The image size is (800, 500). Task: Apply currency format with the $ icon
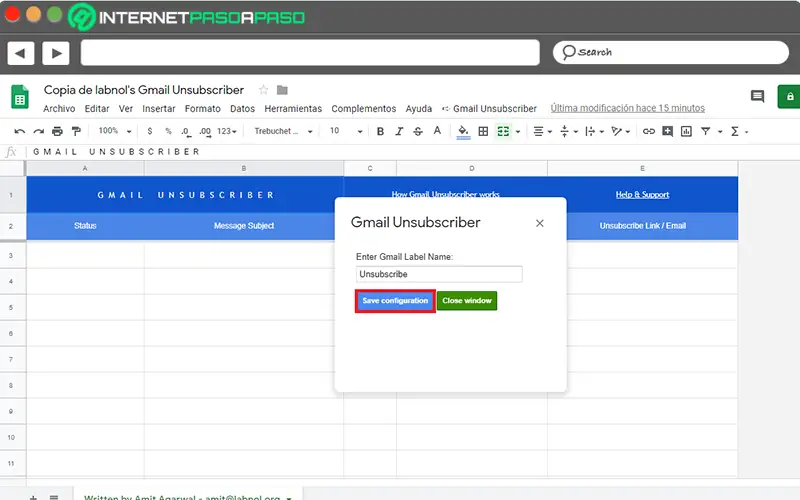tap(149, 132)
